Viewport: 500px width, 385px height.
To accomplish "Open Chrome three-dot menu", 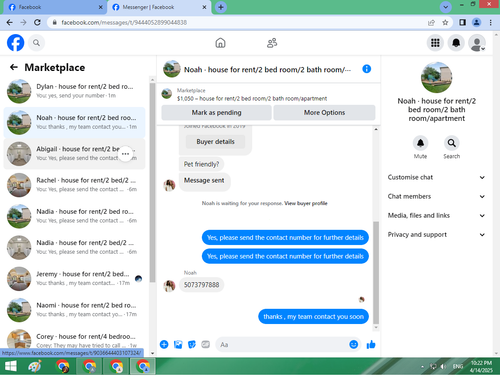I will click(x=490, y=22).
